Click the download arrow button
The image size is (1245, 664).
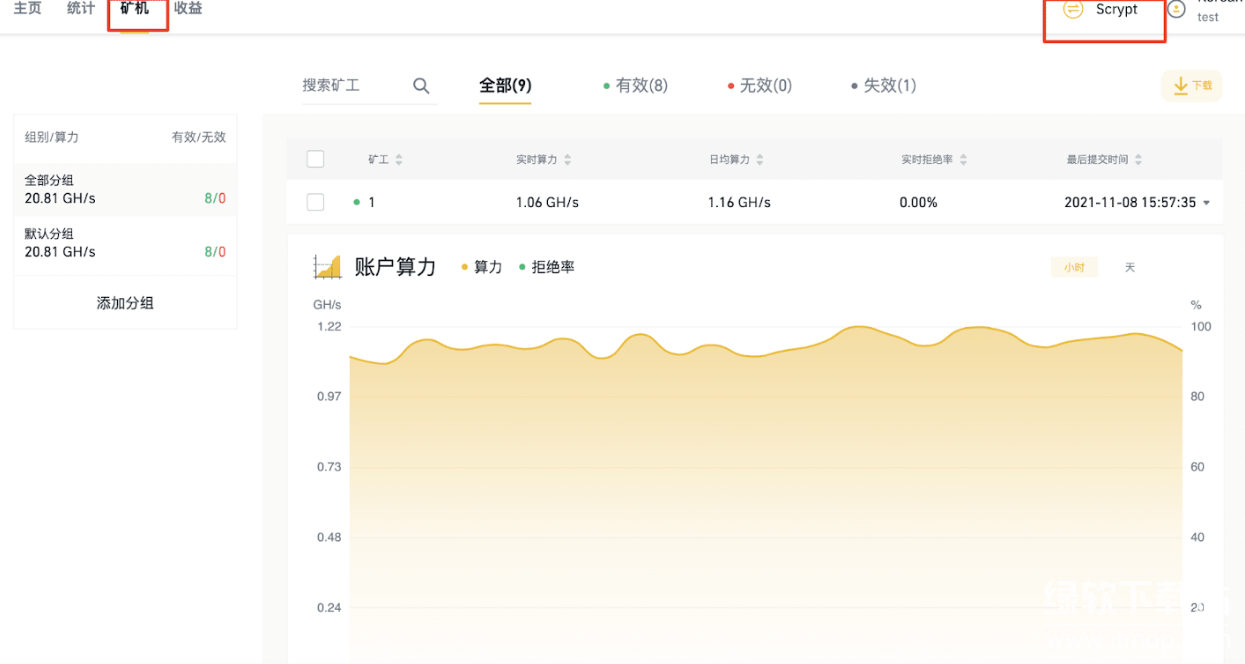pos(1191,86)
